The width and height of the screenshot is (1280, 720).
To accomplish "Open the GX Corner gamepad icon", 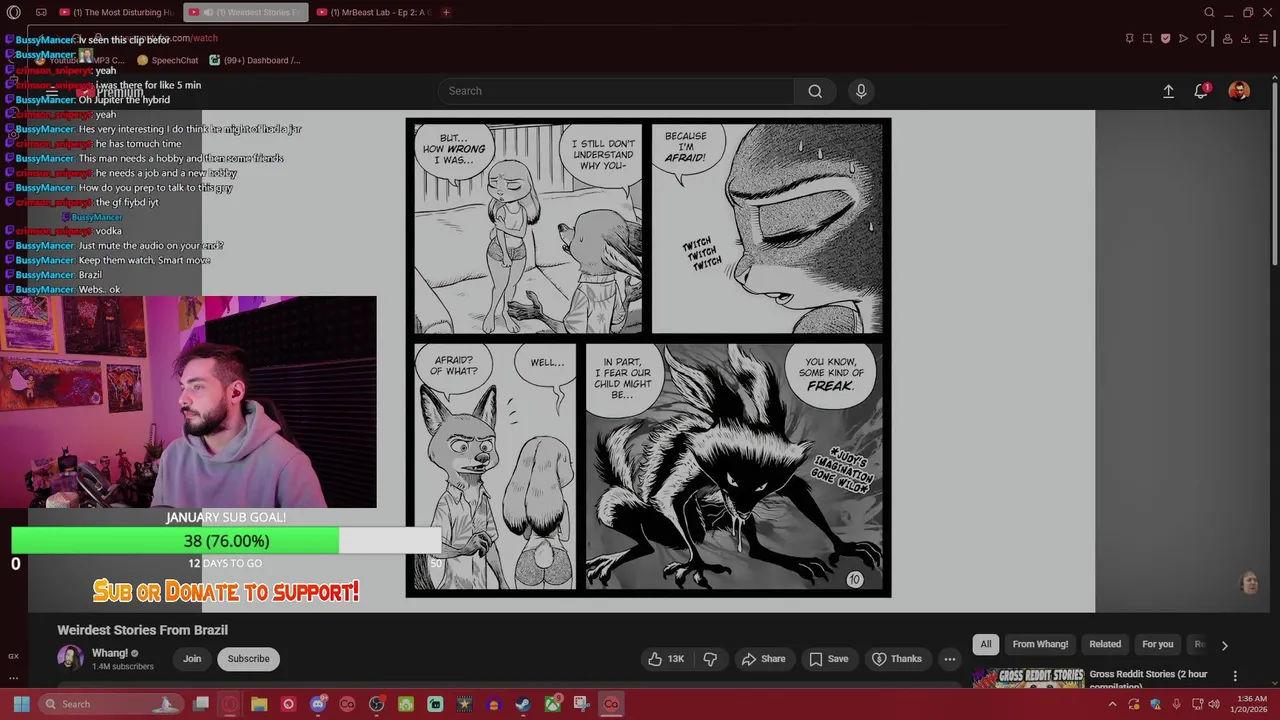I will click(41, 12).
